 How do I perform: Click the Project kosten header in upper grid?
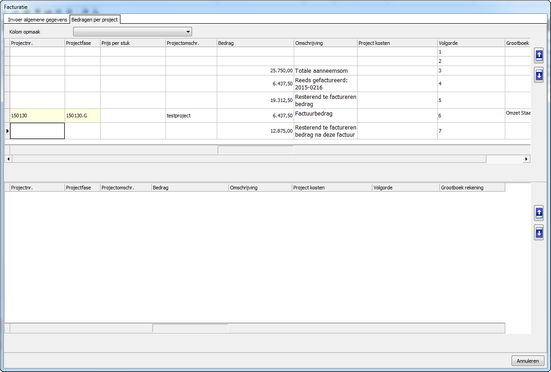pyautogui.click(x=397, y=43)
